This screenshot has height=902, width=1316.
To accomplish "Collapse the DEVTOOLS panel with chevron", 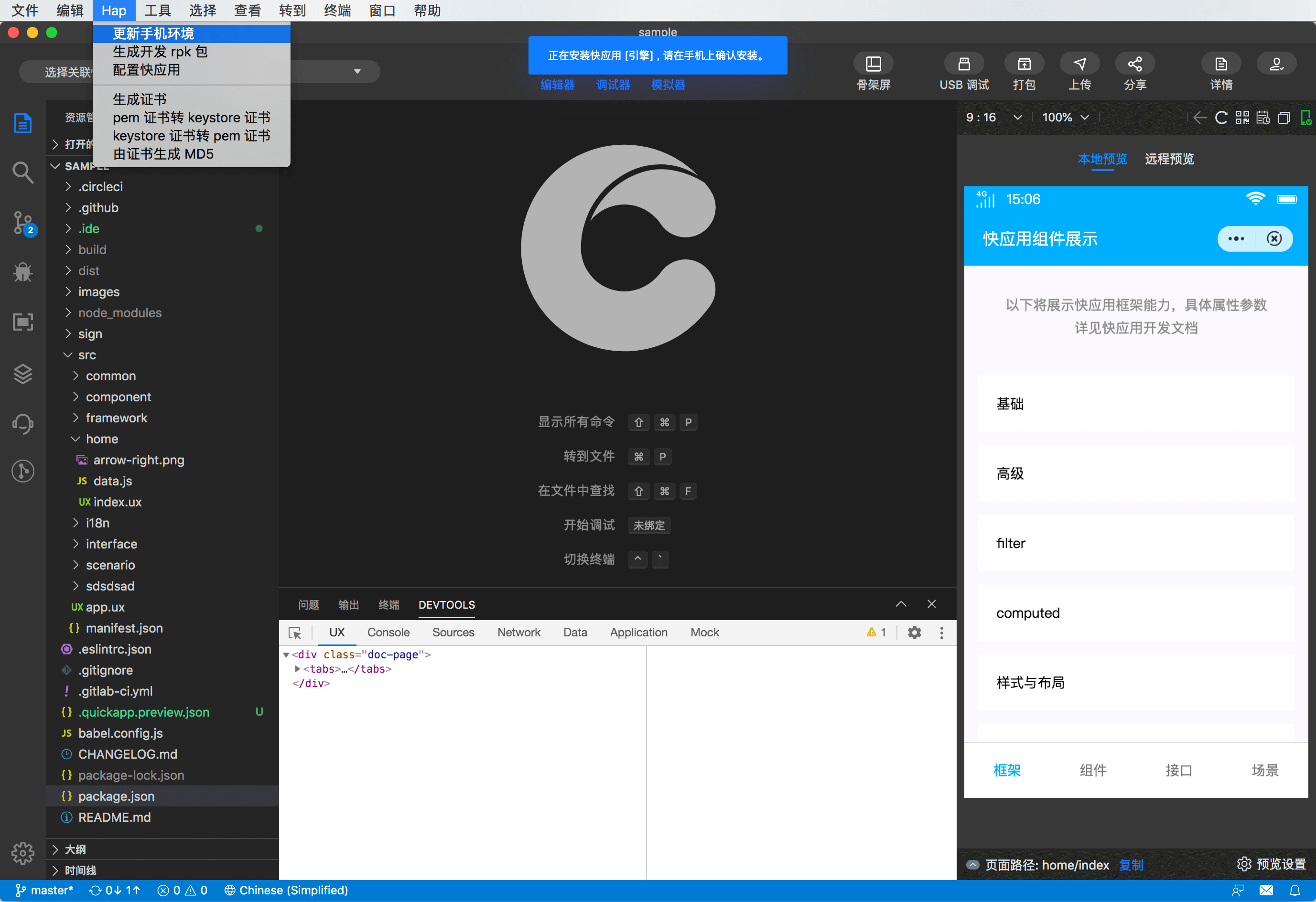I will point(901,604).
